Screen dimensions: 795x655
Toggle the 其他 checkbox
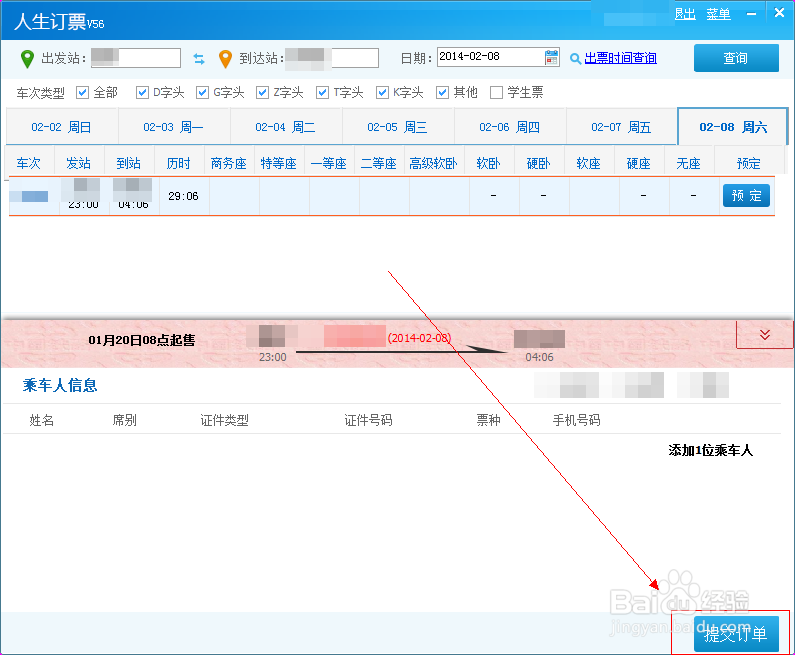[442, 92]
